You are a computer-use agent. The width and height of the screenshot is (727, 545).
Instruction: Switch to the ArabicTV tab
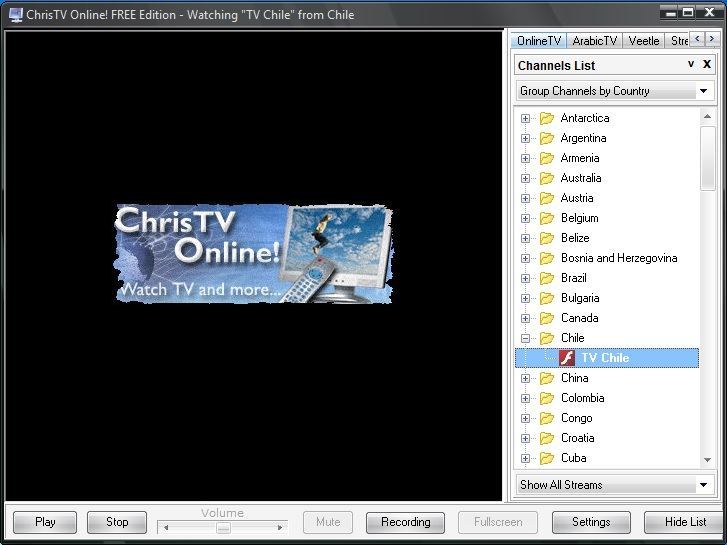(x=594, y=41)
